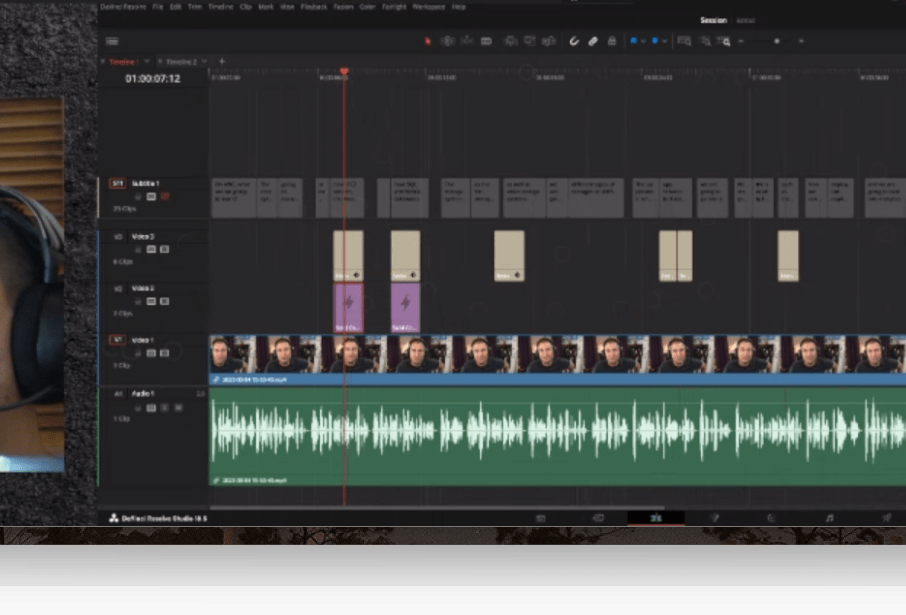Click the red playhead marker on ruler
Screen dimensions: 906x615
pyautogui.click(x=344, y=71)
